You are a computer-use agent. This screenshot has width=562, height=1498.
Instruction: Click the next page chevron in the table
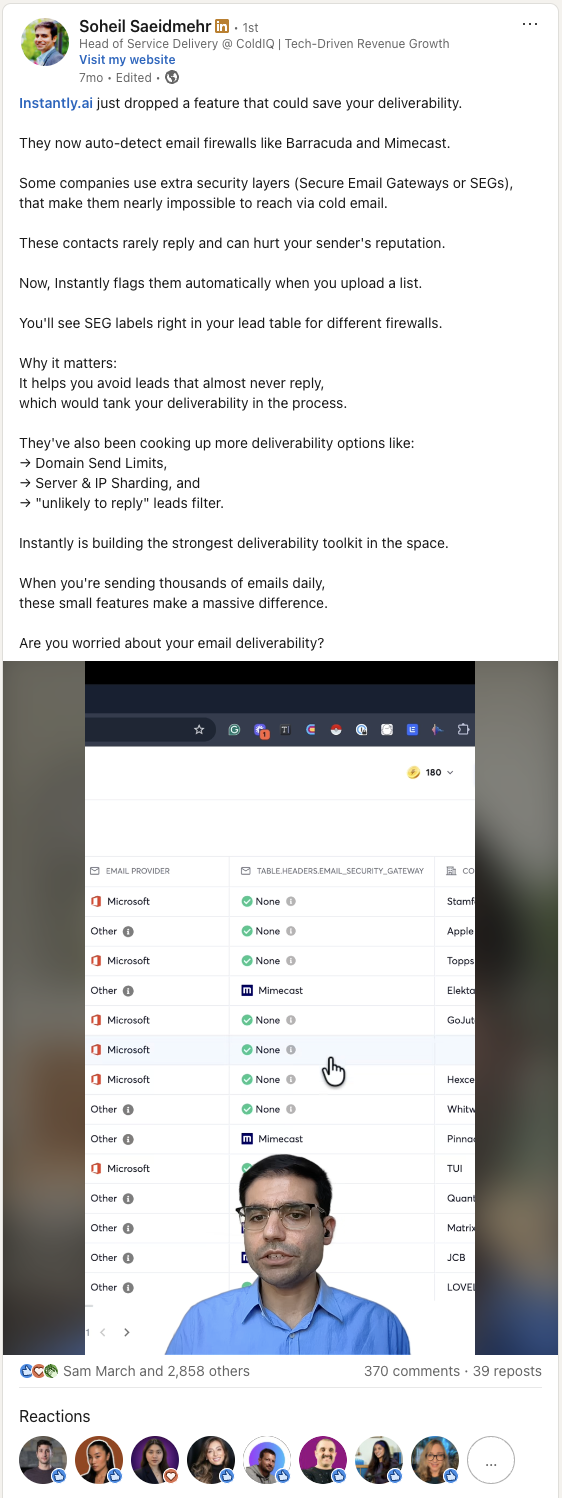click(127, 1332)
